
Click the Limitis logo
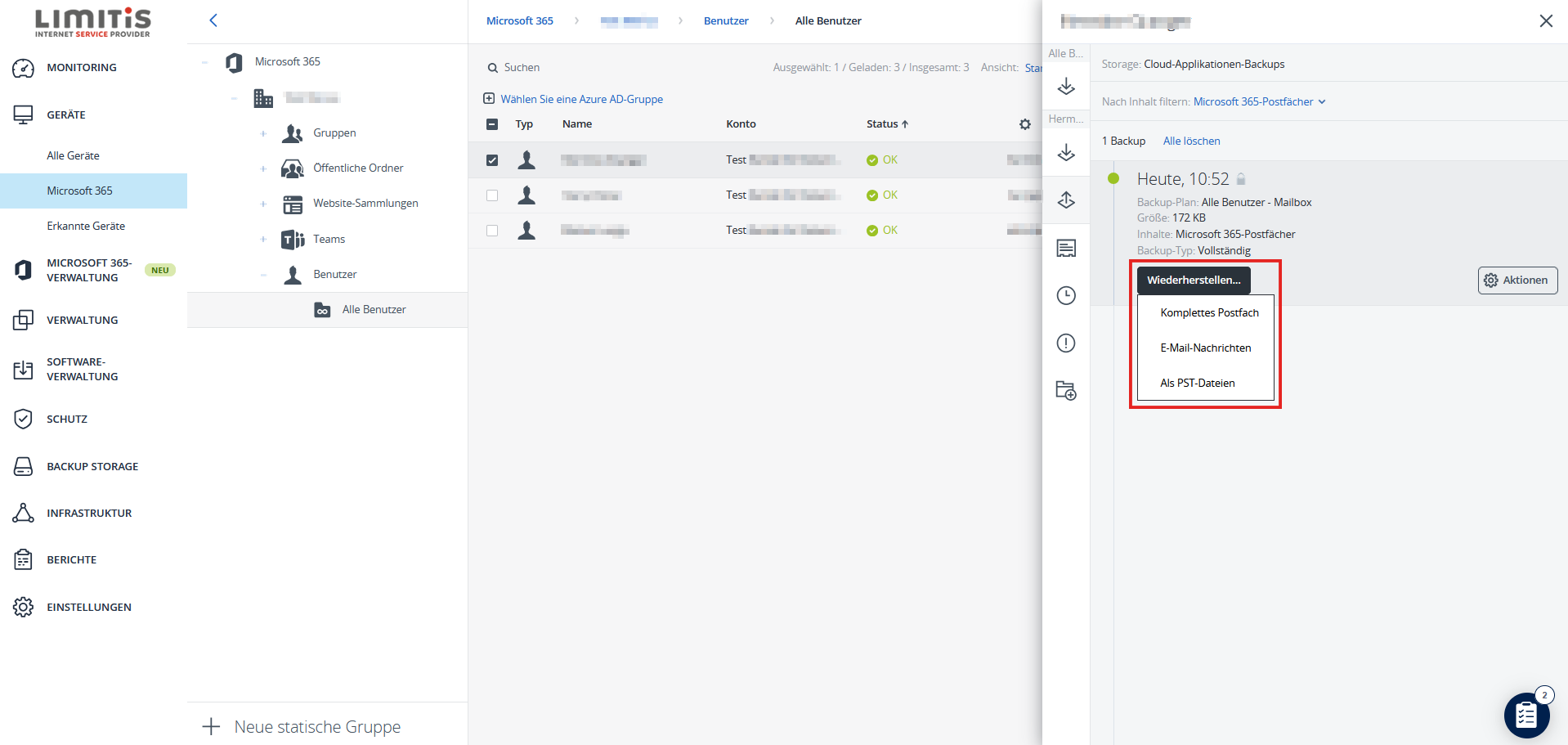pos(92,22)
